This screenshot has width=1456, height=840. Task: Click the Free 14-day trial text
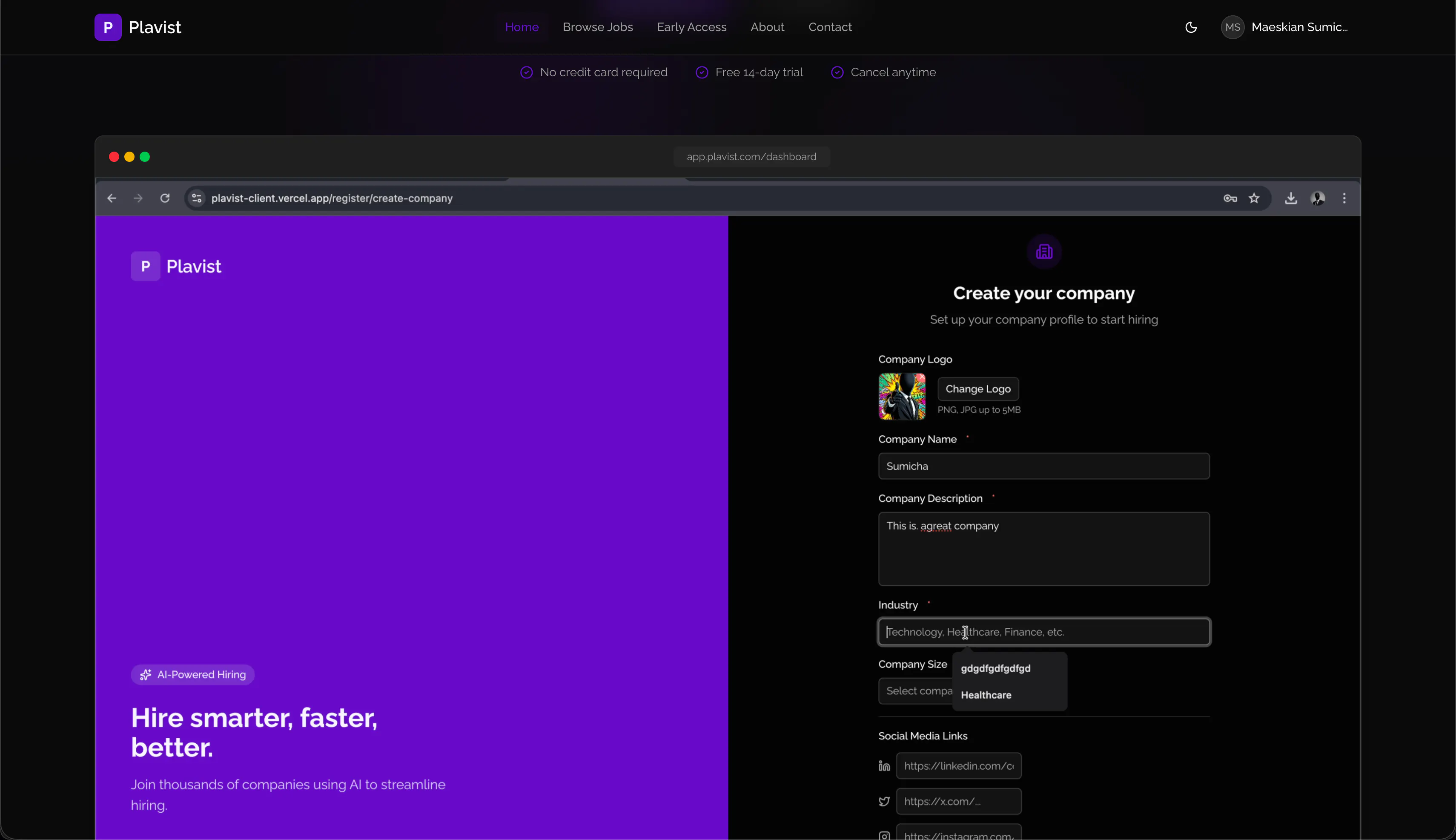(759, 72)
